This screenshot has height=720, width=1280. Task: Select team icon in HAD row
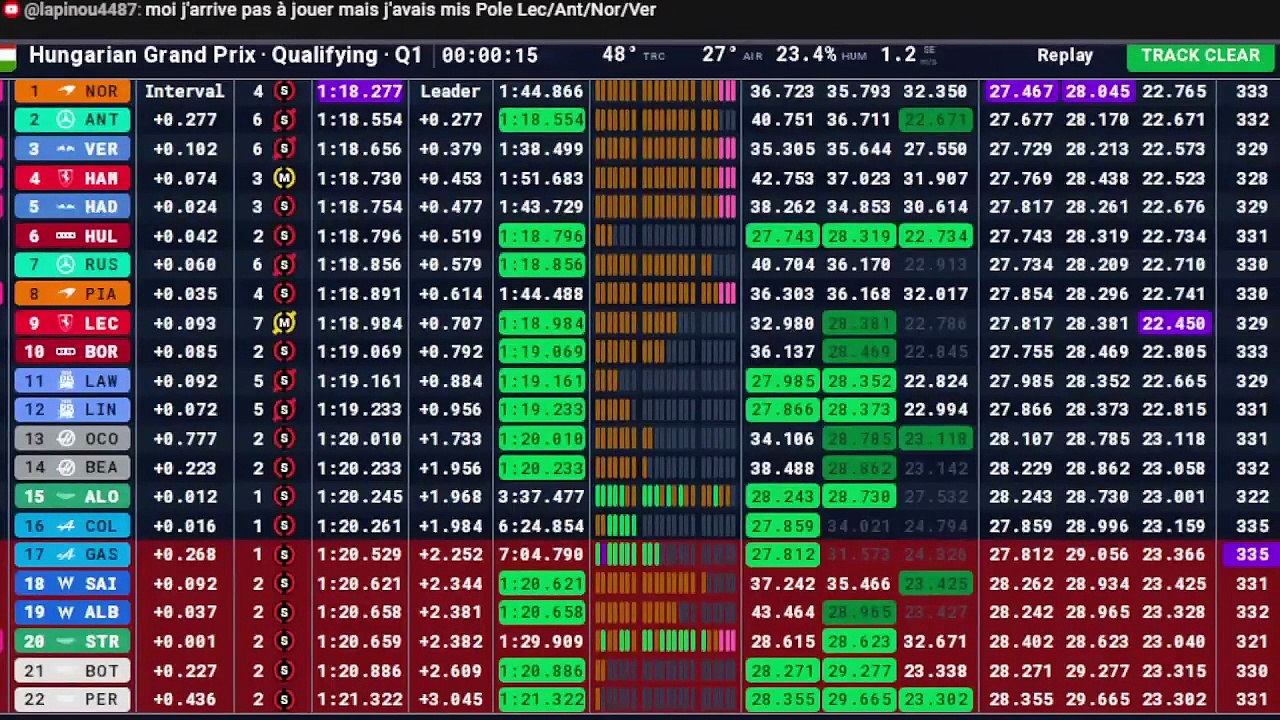click(x=66, y=207)
